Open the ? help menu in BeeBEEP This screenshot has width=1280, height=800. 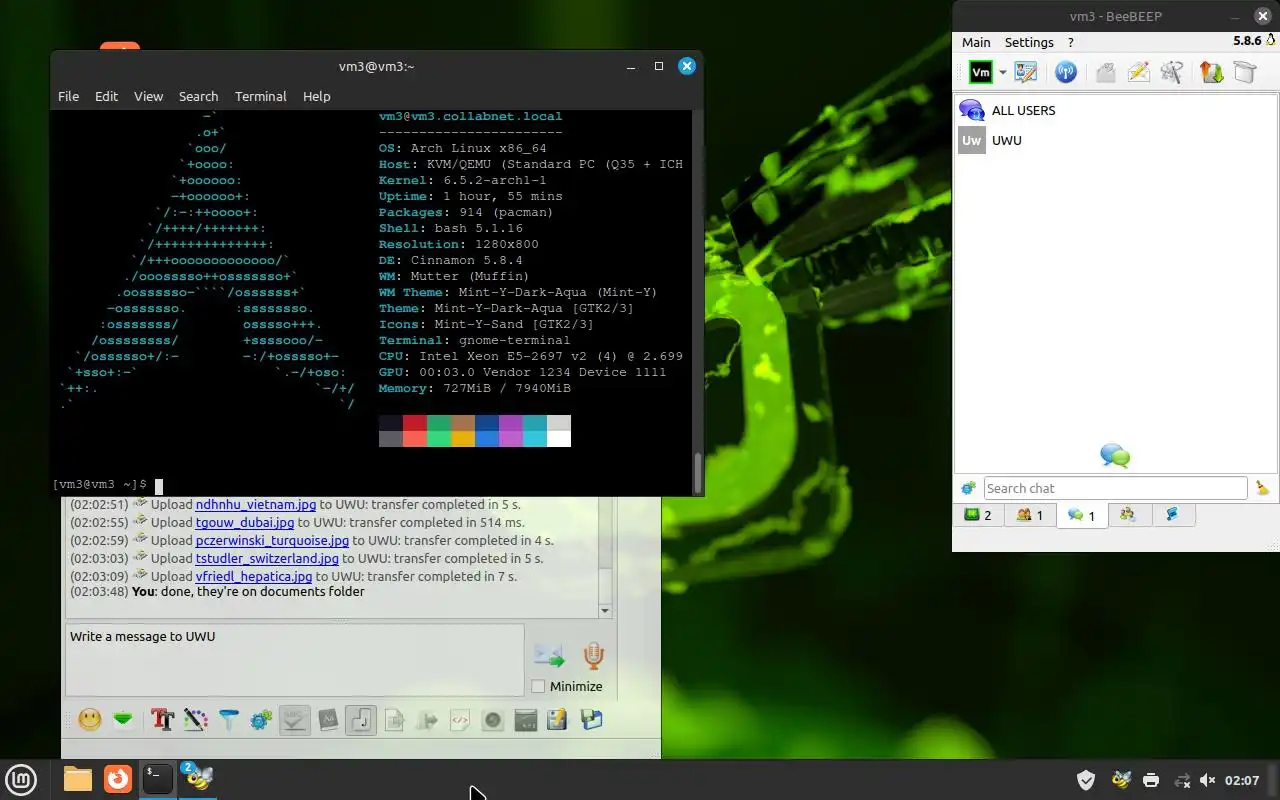(x=1071, y=42)
